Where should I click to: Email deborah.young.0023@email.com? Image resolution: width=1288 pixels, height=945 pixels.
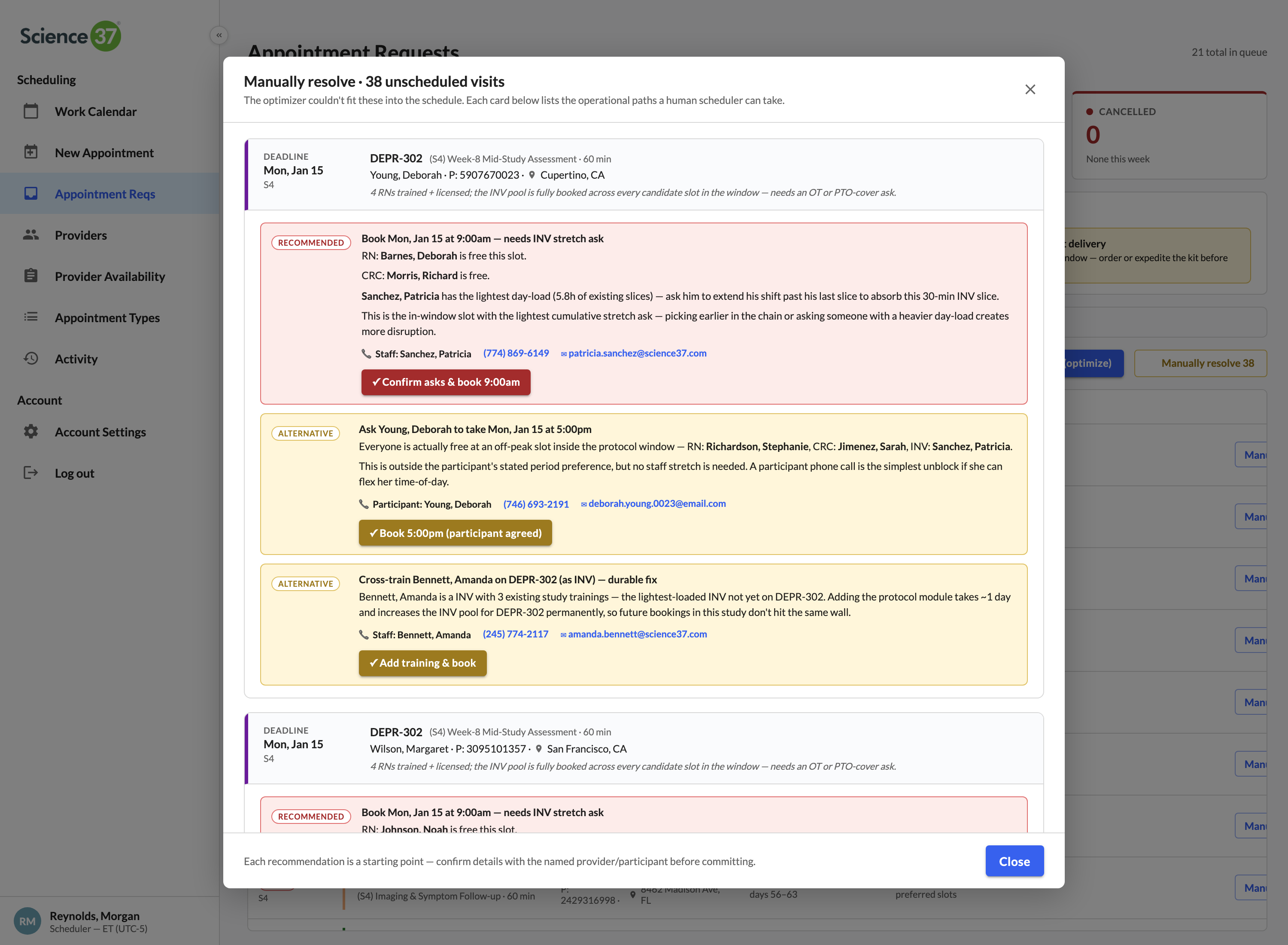[x=653, y=503]
